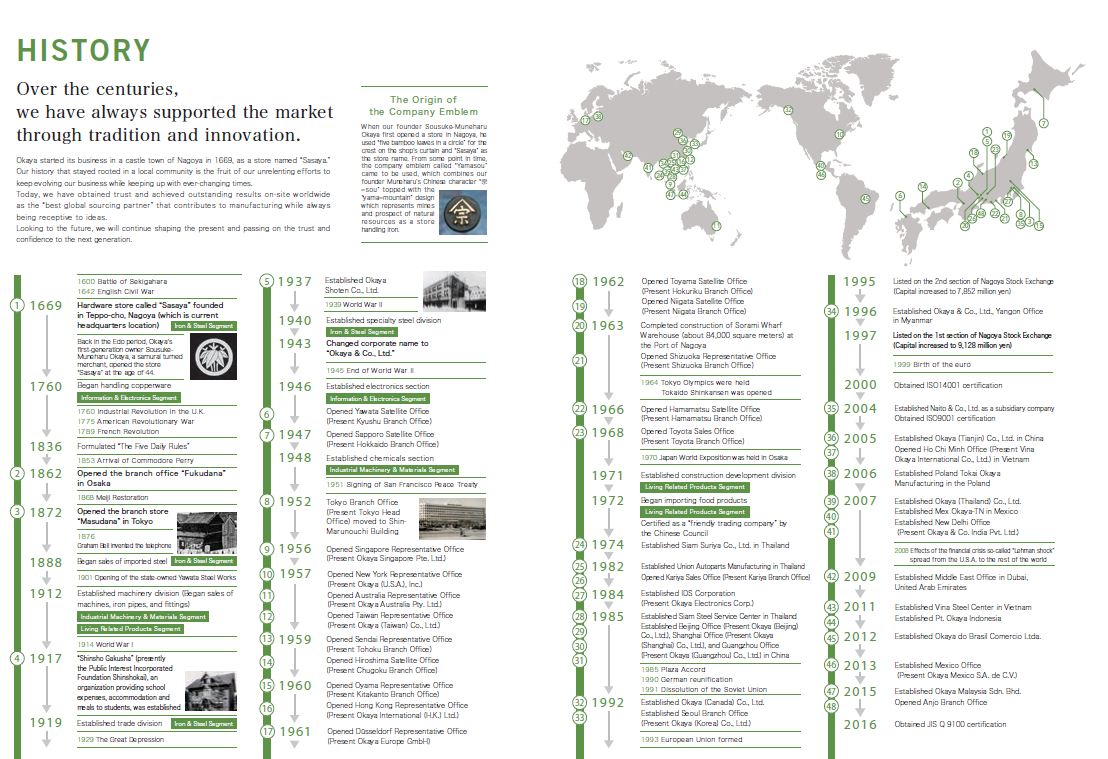Select the year 1995 on the timeline
The height and width of the screenshot is (759, 1108).
pyautogui.click(x=859, y=282)
